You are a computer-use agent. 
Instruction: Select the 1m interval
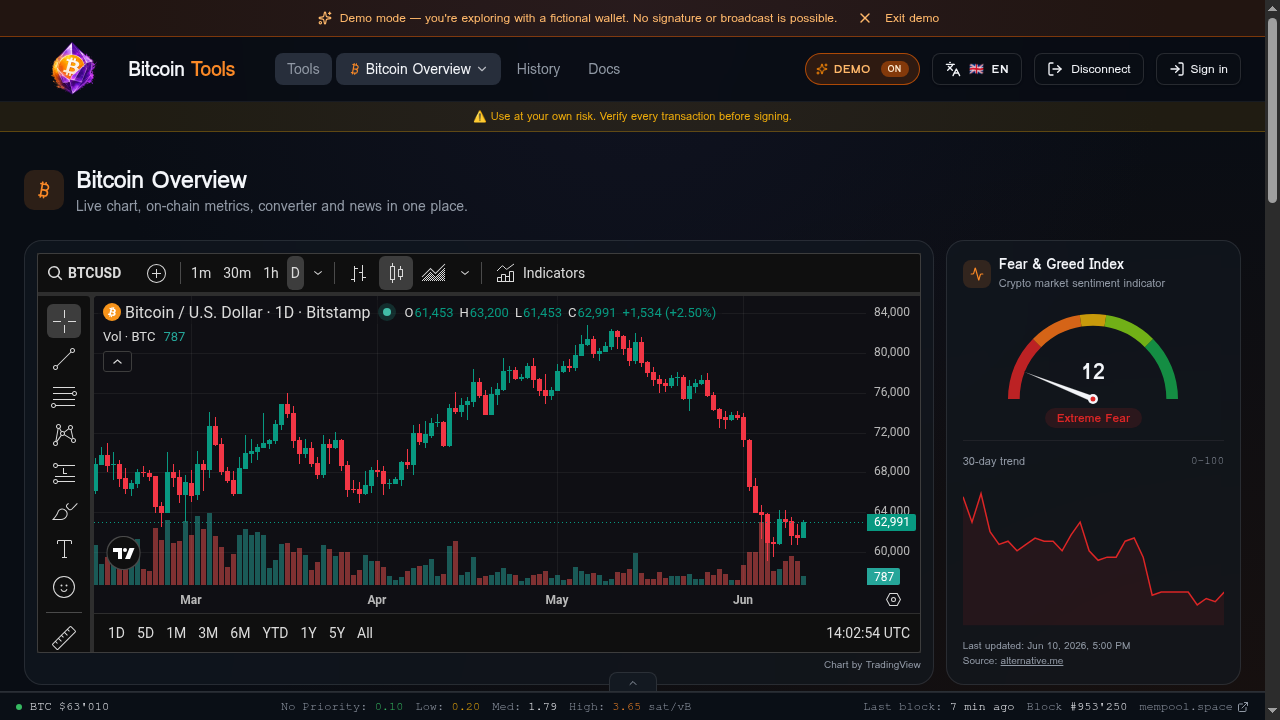point(201,273)
